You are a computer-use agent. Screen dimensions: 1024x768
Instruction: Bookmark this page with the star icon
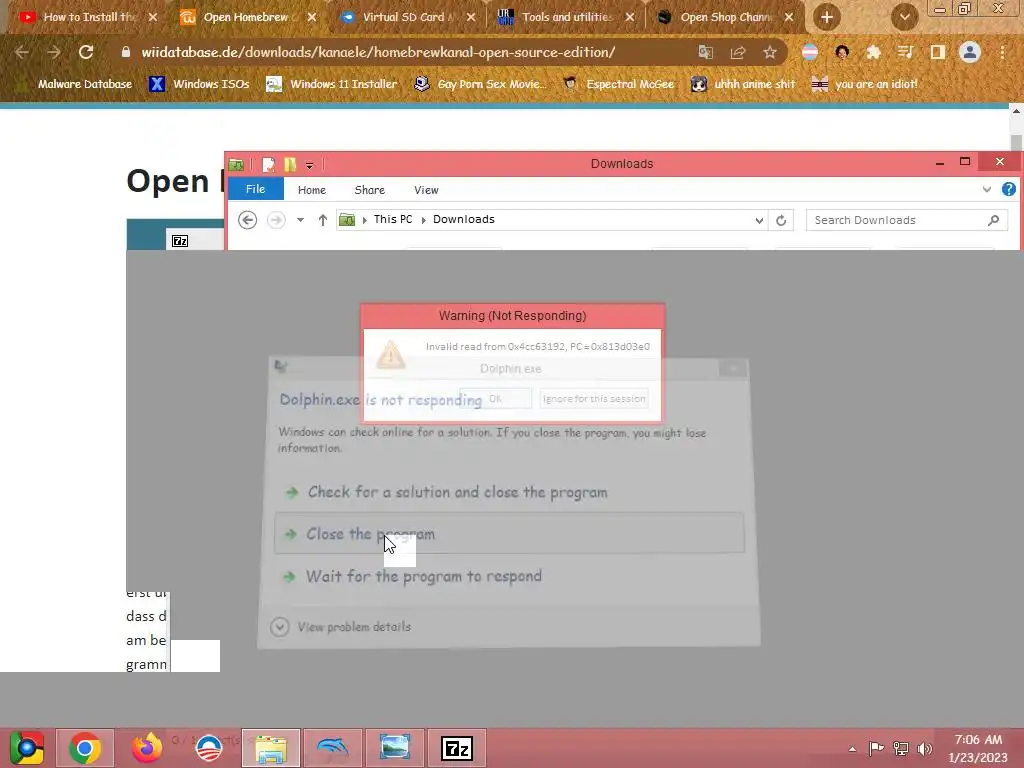point(770,52)
